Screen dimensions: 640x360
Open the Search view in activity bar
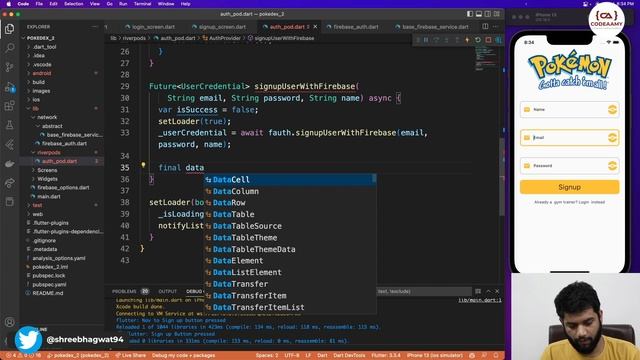coord(9,48)
